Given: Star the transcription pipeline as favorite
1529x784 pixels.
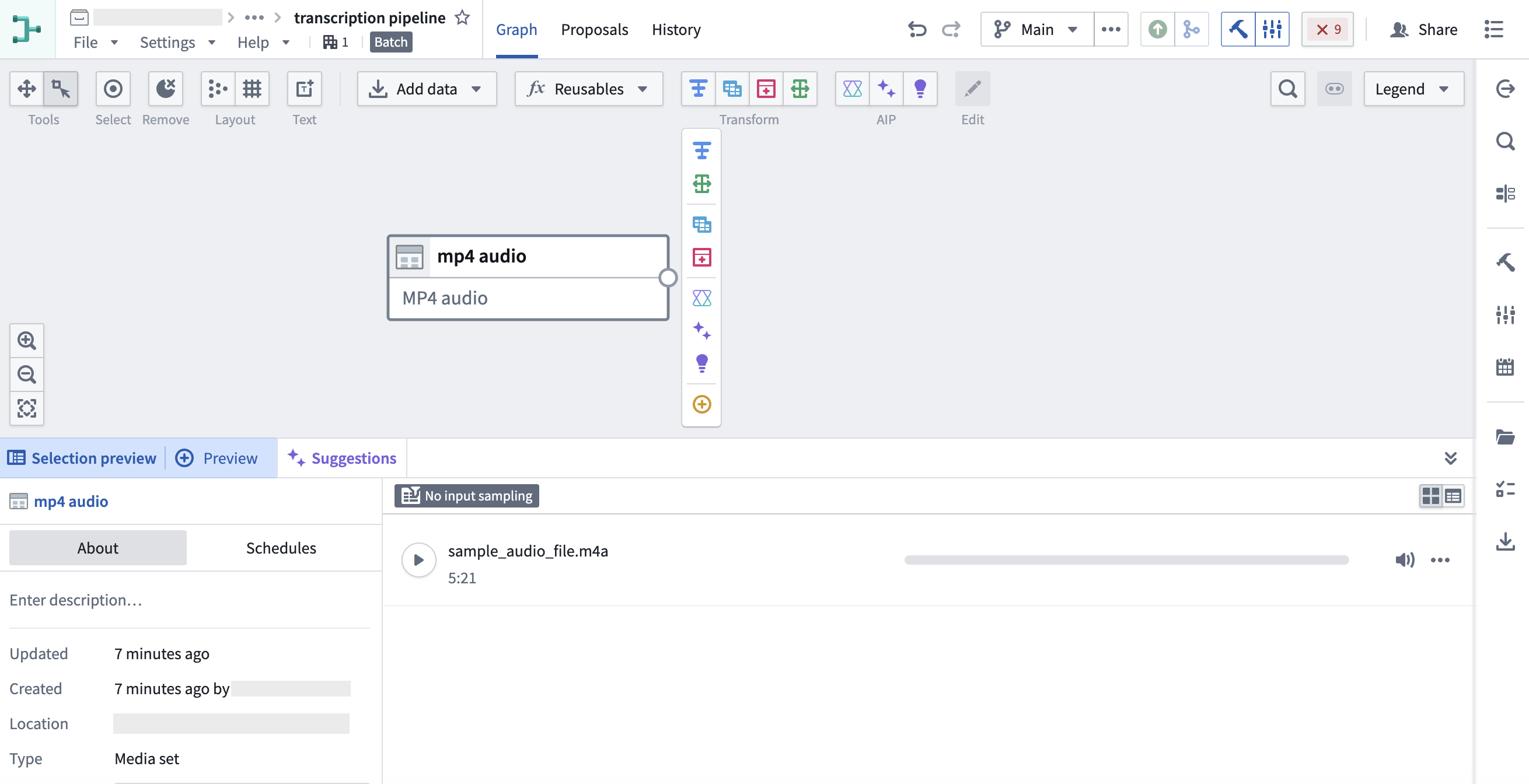Looking at the screenshot, I should coord(462,18).
